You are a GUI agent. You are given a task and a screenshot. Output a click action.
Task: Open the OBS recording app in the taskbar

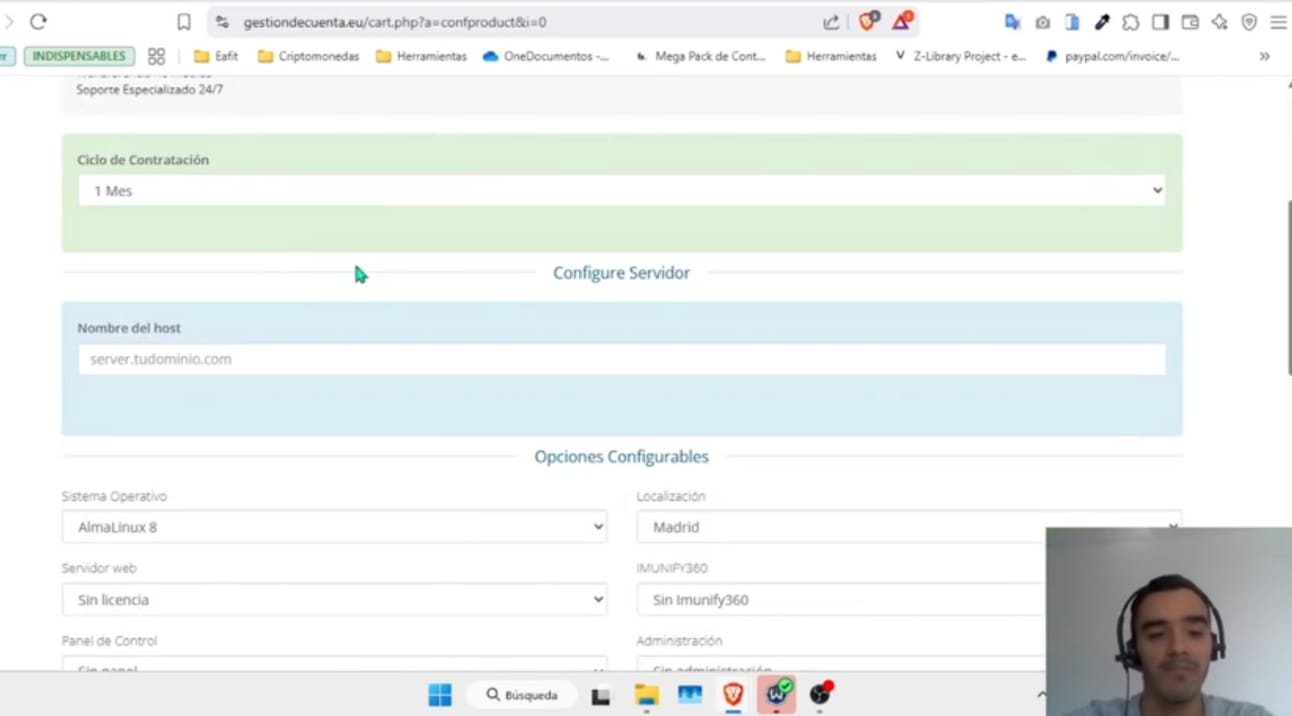[820, 693]
